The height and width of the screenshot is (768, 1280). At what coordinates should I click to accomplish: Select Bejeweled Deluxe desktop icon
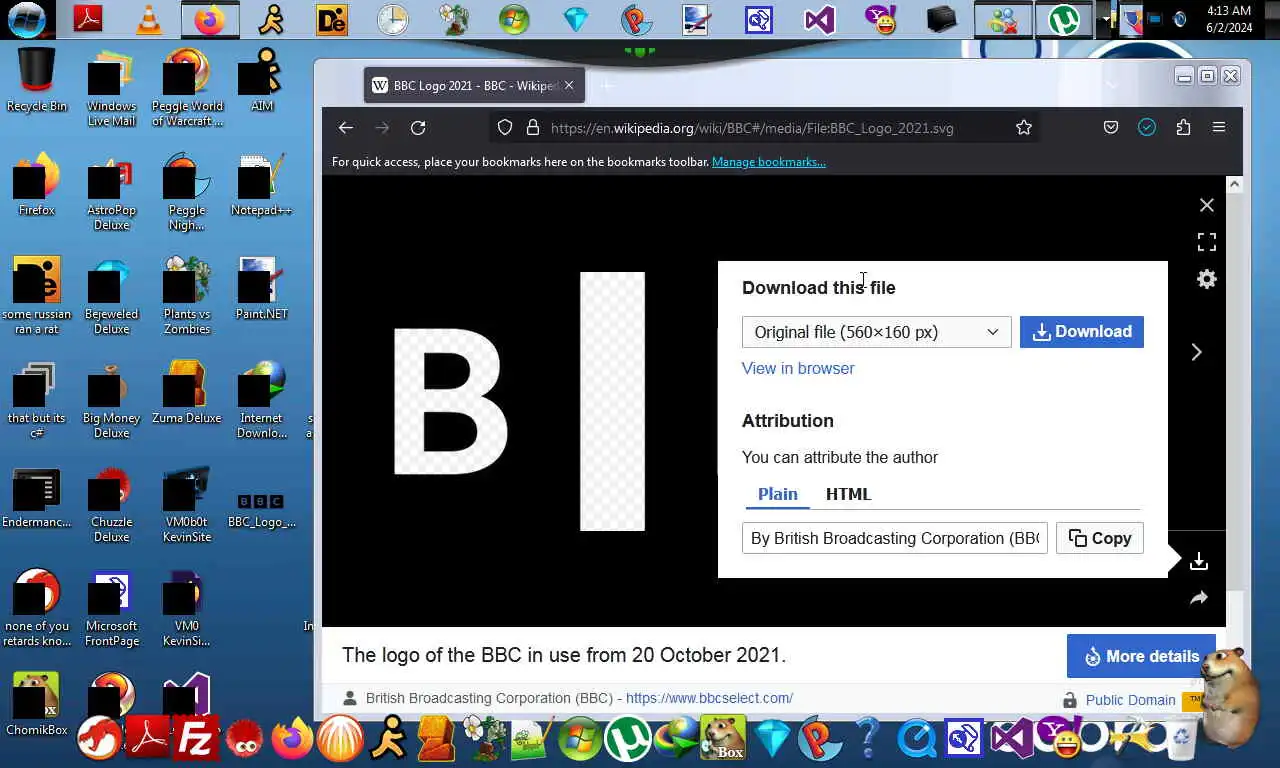pos(111,296)
